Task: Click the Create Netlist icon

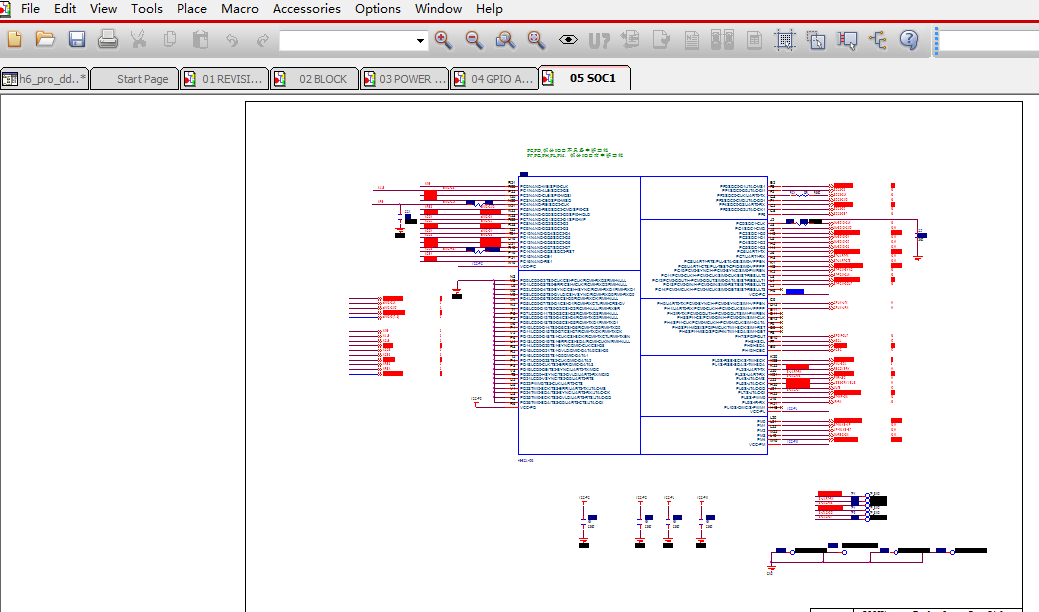Action: coord(692,40)
